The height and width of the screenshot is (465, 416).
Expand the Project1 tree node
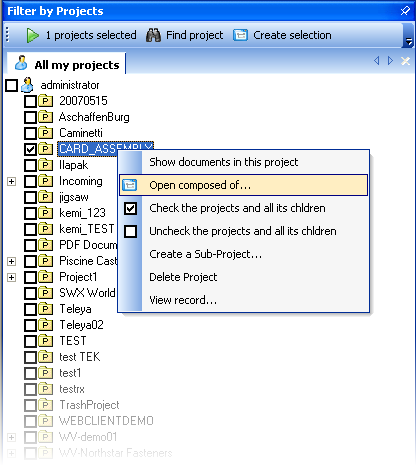(x=11, y=277)
